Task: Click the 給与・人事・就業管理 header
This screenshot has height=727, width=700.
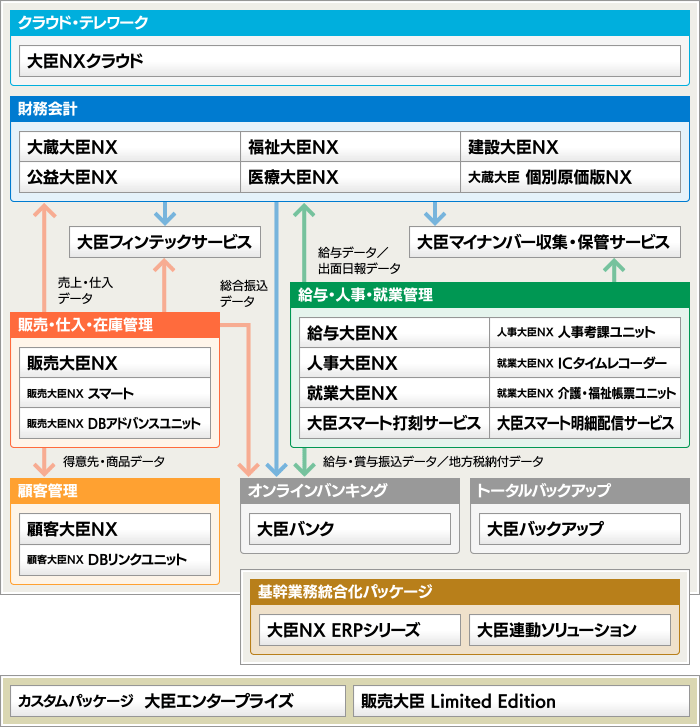Action: 490,295
